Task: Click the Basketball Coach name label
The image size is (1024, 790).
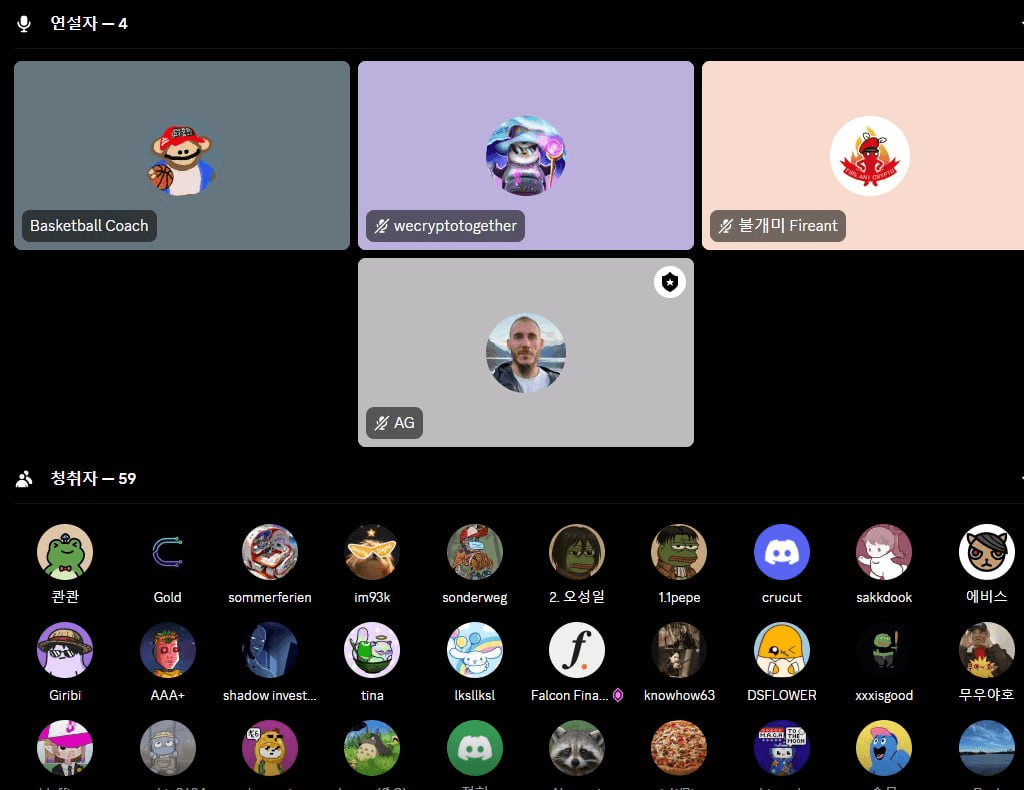Action: click(x=89, y=226)
